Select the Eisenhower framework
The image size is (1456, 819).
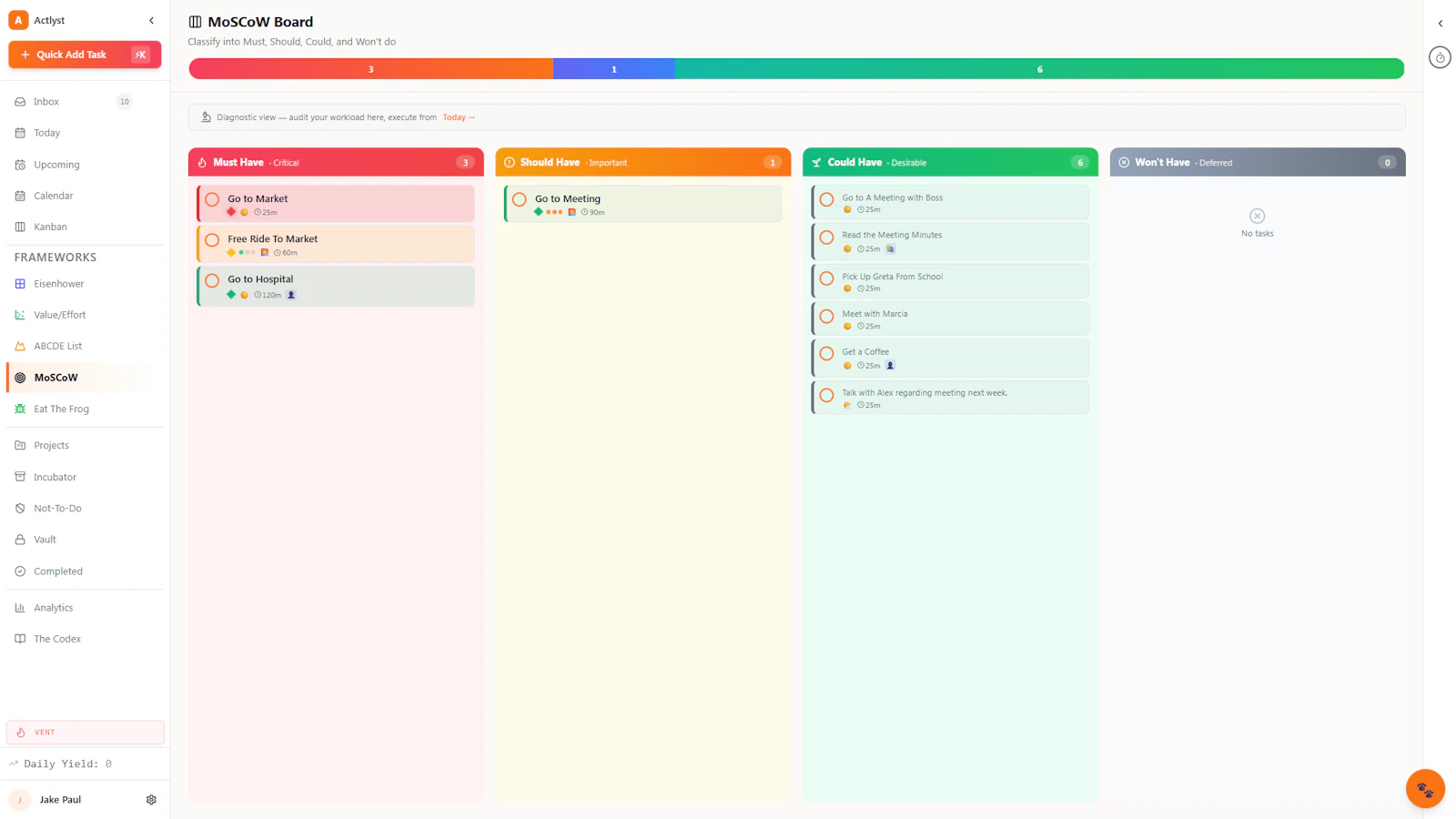(85, 284)
